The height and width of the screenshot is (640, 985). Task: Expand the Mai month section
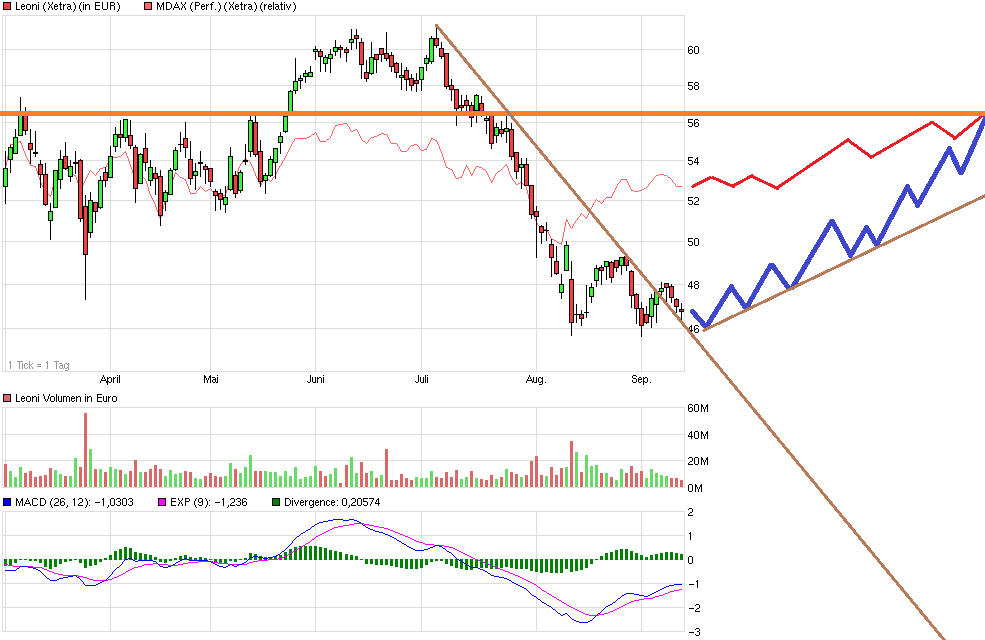[211, 379]
